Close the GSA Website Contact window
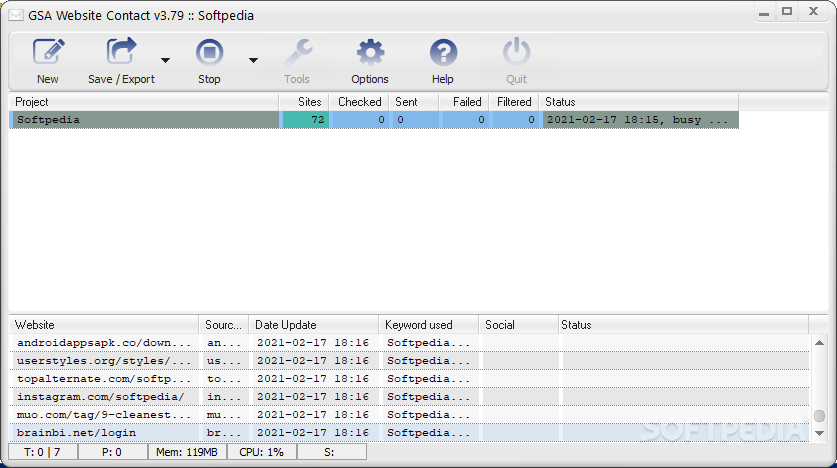 [x=813, y=12]
